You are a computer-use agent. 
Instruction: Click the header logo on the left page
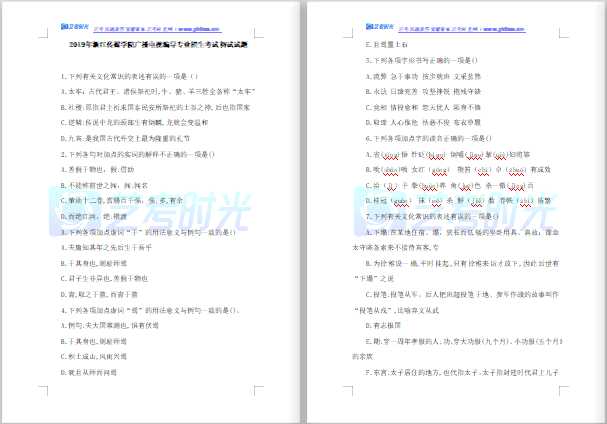pyautogui.click(x=72, y=29)
